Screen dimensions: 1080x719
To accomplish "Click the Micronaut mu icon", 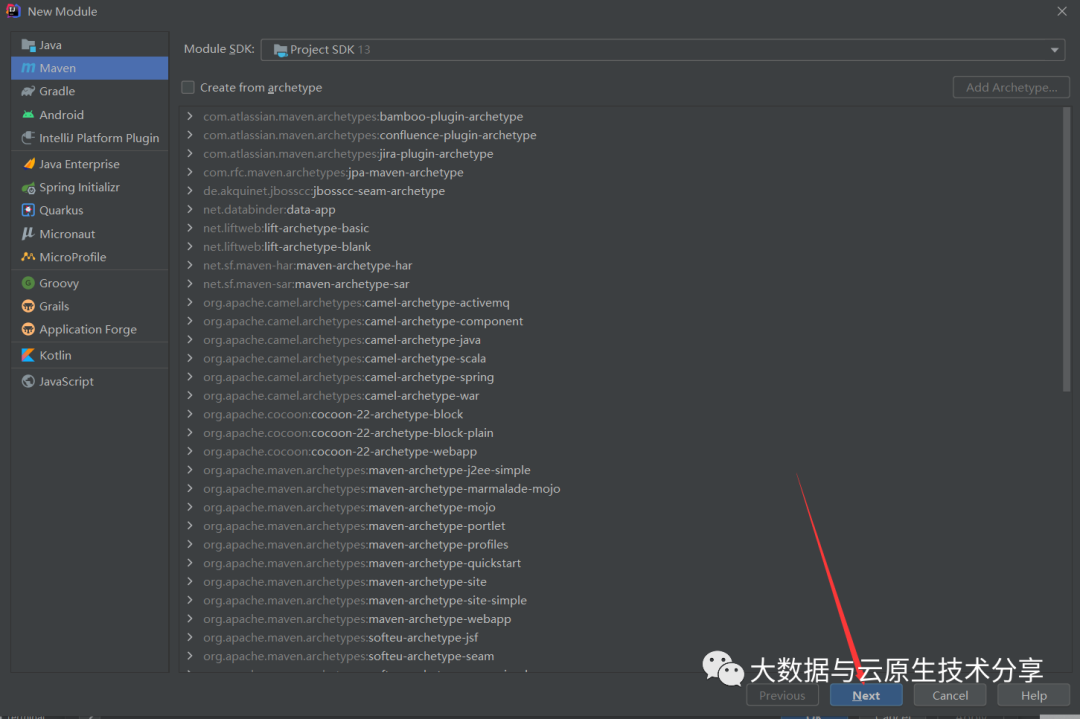I will tap(28, 233).
